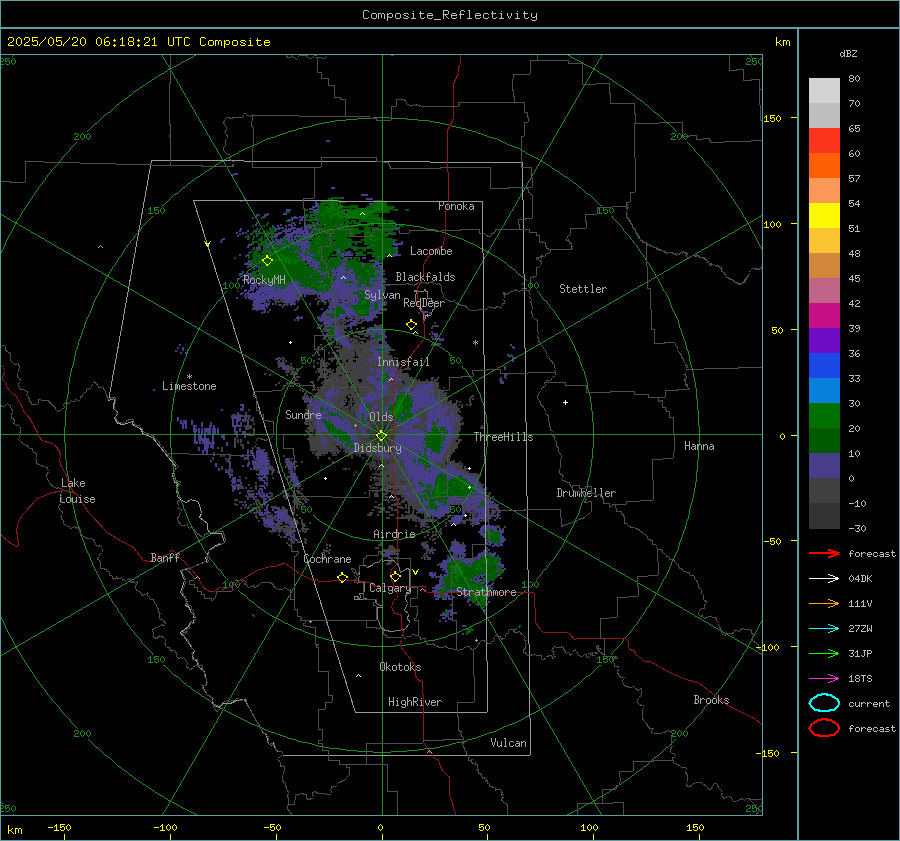Click the white plus marker west of Hanna
The width and height of the screenshot is (900, 841).
pos(565,402)
